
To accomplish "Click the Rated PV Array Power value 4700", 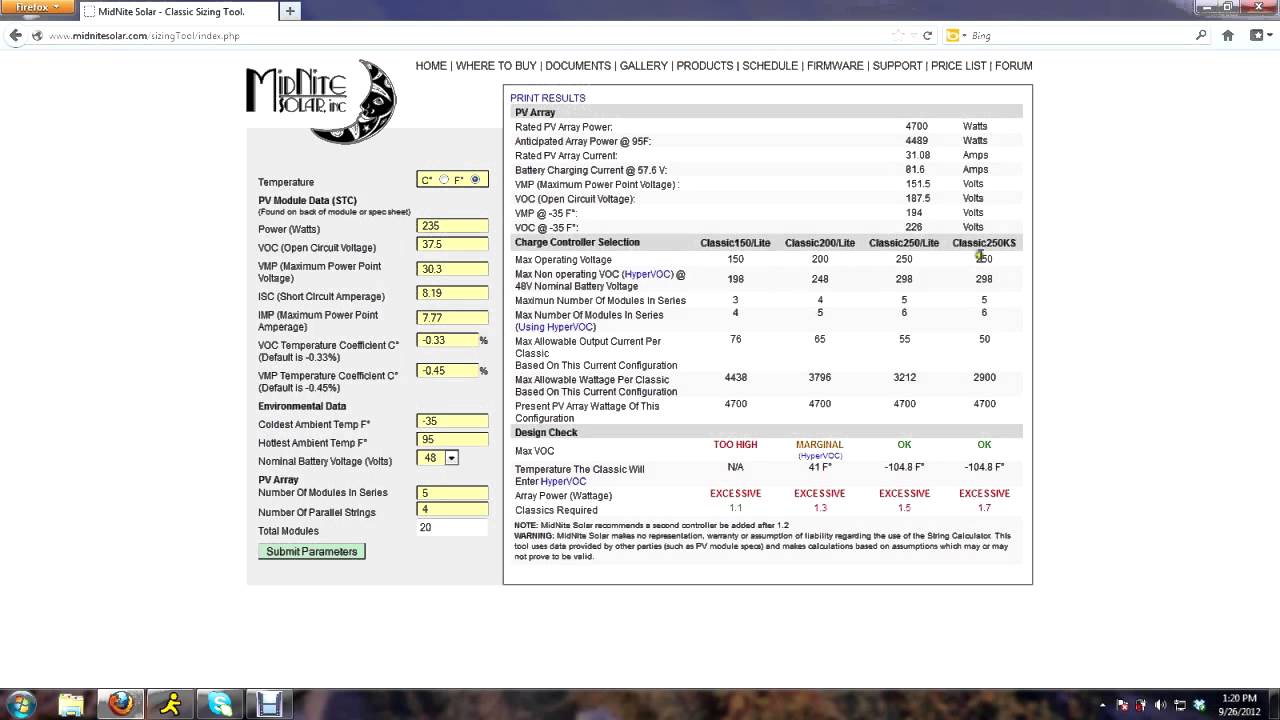I will [916, 127].
